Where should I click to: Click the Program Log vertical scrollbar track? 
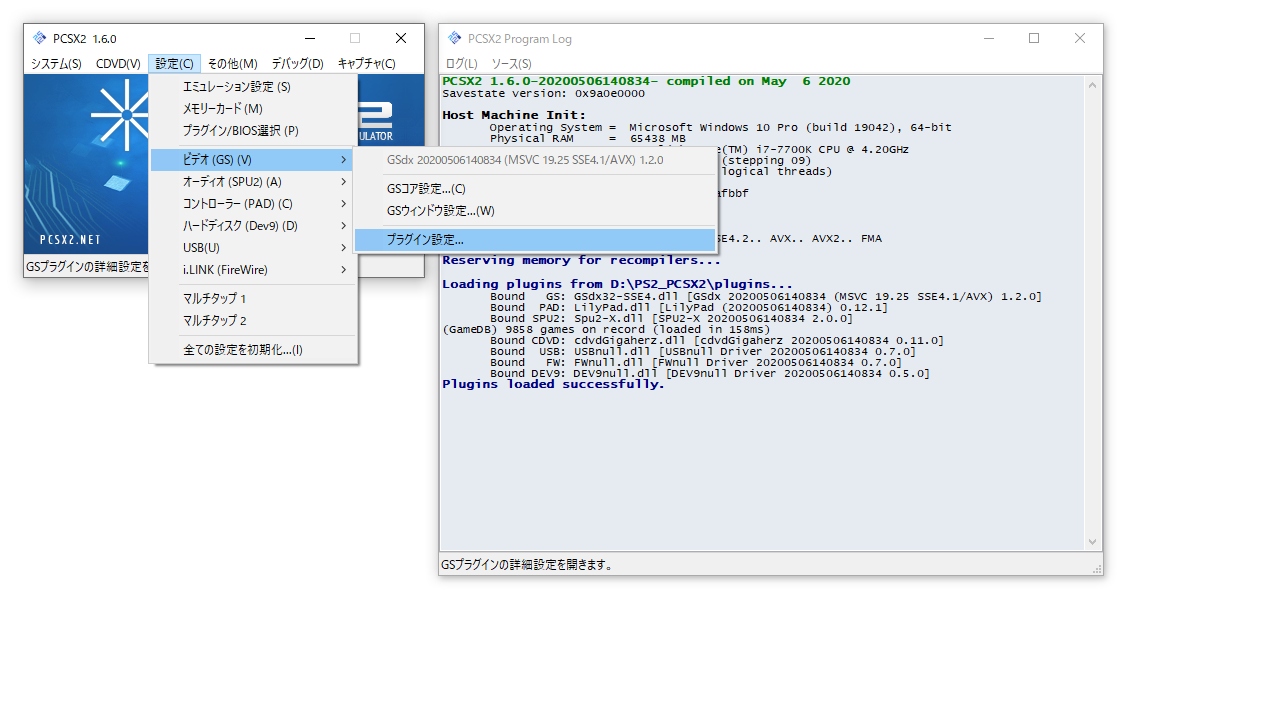(x=1092, y=314)
